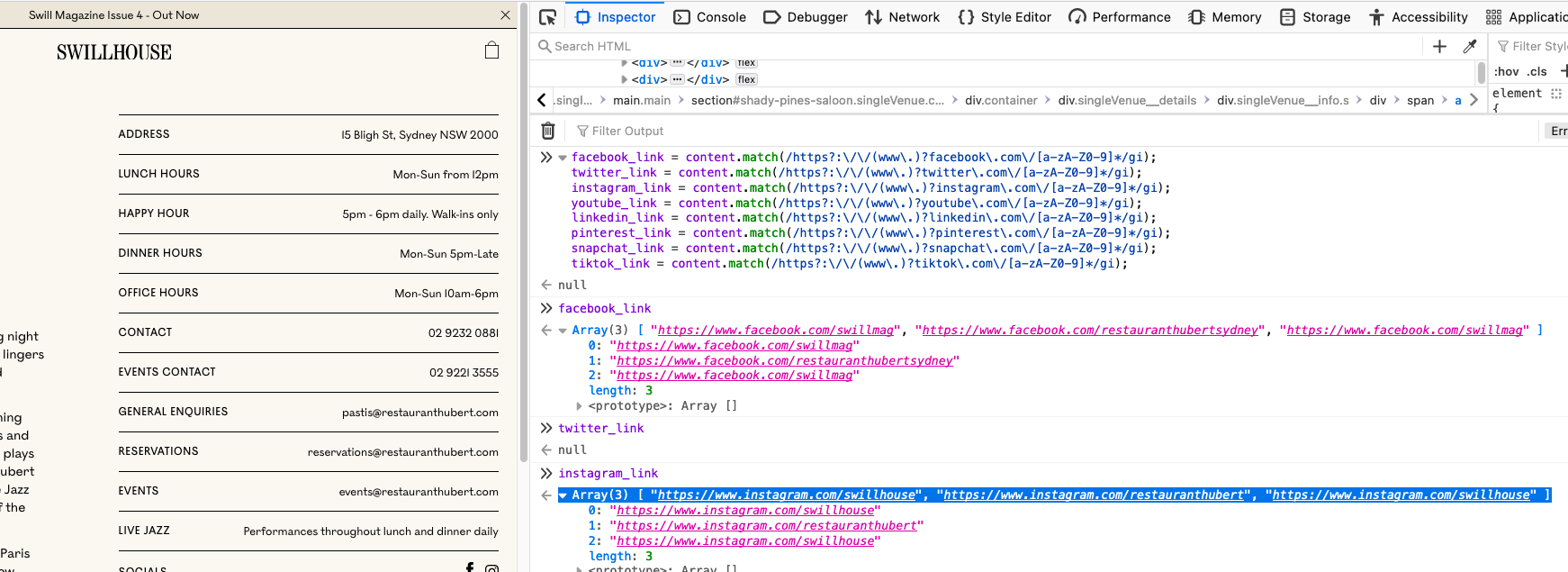The image size is (1568, 572).
Task: Switch to the Storage tab
Action: [x=1315, y=17]
